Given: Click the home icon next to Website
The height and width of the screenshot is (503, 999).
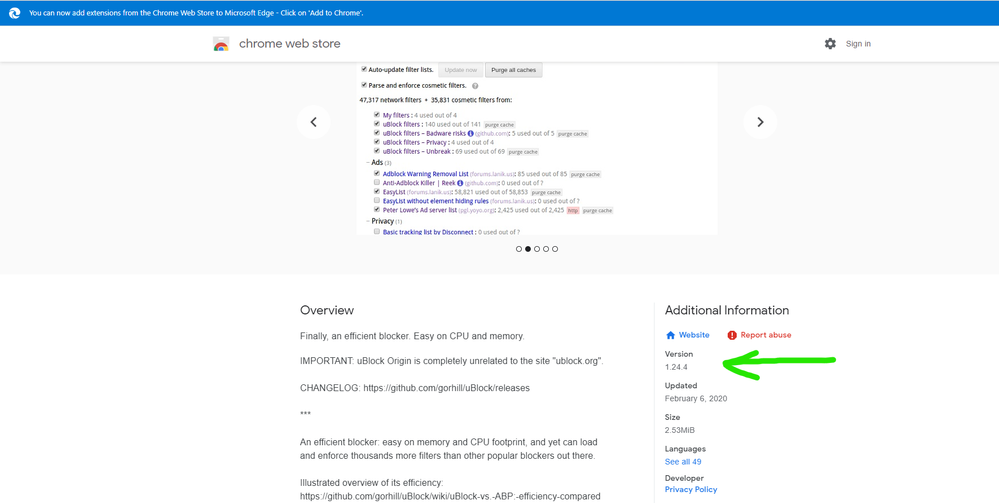Looking at the screenshot, I should [670, 335].
